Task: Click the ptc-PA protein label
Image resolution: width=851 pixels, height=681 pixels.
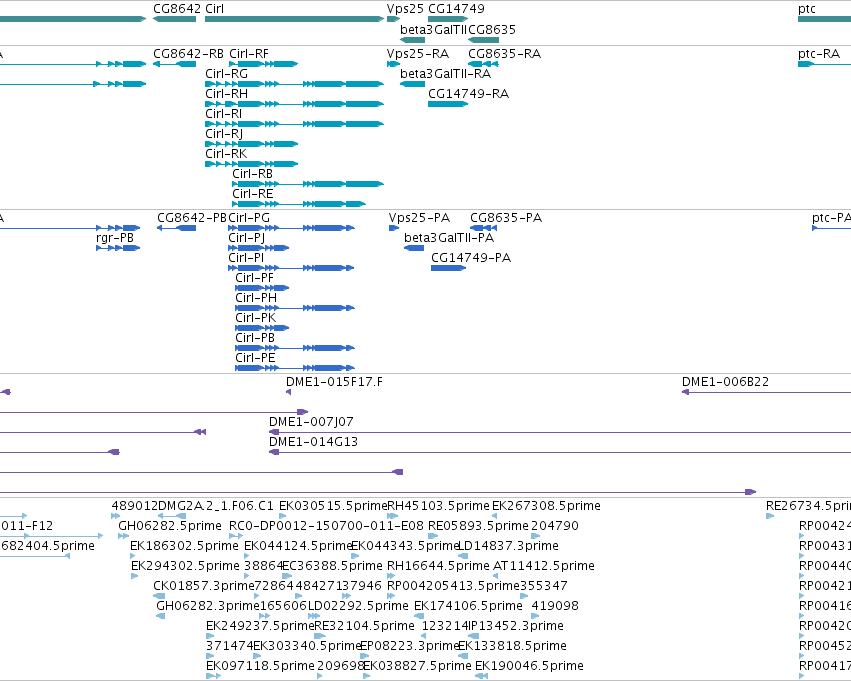Action: click(x=831, y=218)
